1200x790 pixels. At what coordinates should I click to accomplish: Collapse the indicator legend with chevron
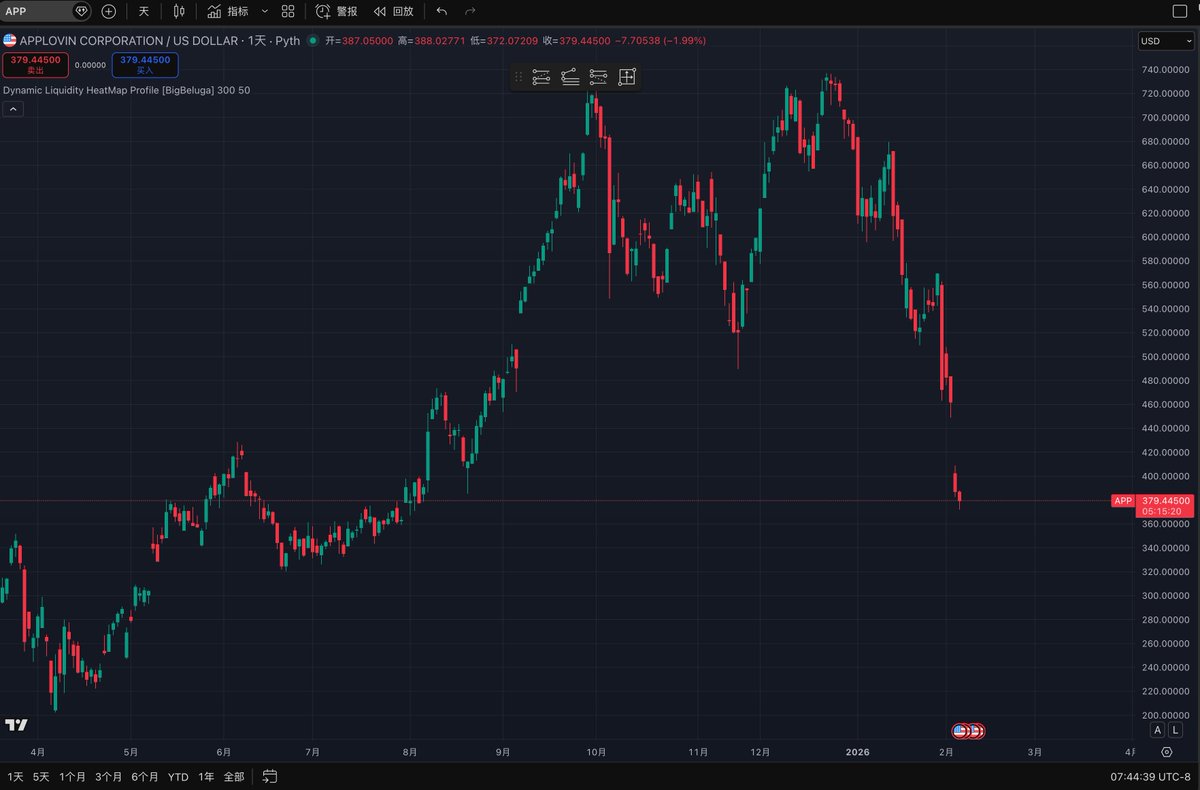(x=14, y=109)
